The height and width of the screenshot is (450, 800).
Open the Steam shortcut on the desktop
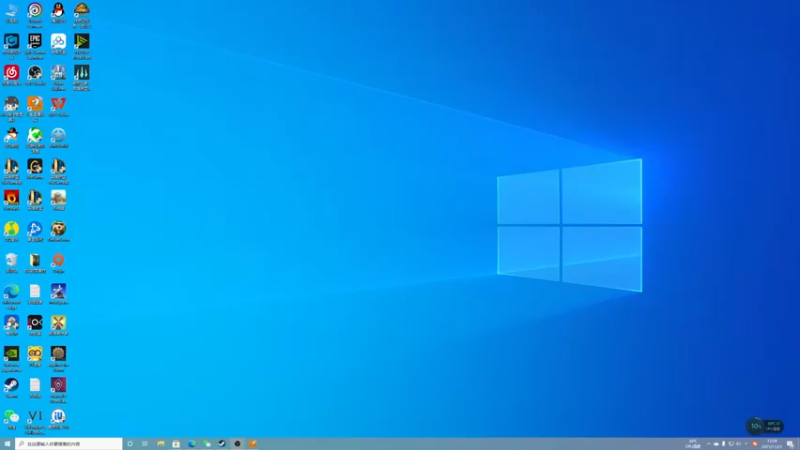click(11, 385)
